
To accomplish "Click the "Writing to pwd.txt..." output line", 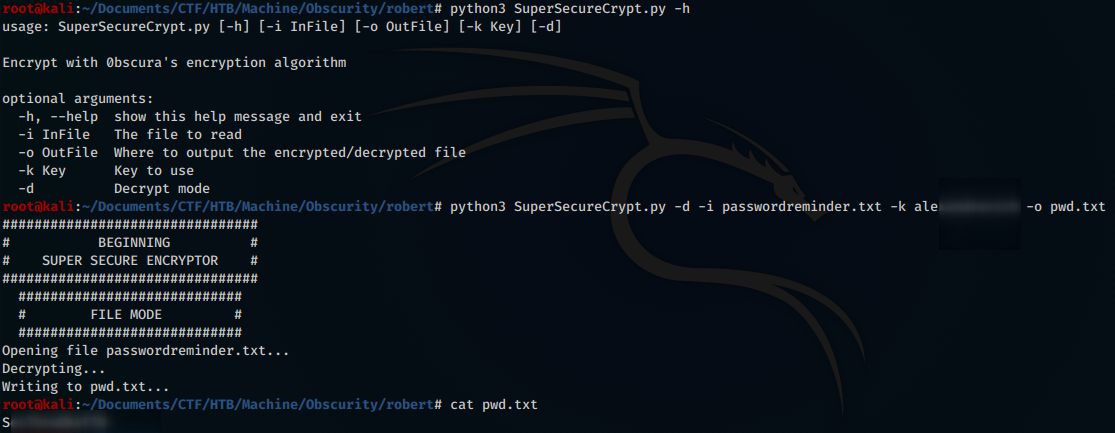I will pyautogui.click(x=86, y=387).
